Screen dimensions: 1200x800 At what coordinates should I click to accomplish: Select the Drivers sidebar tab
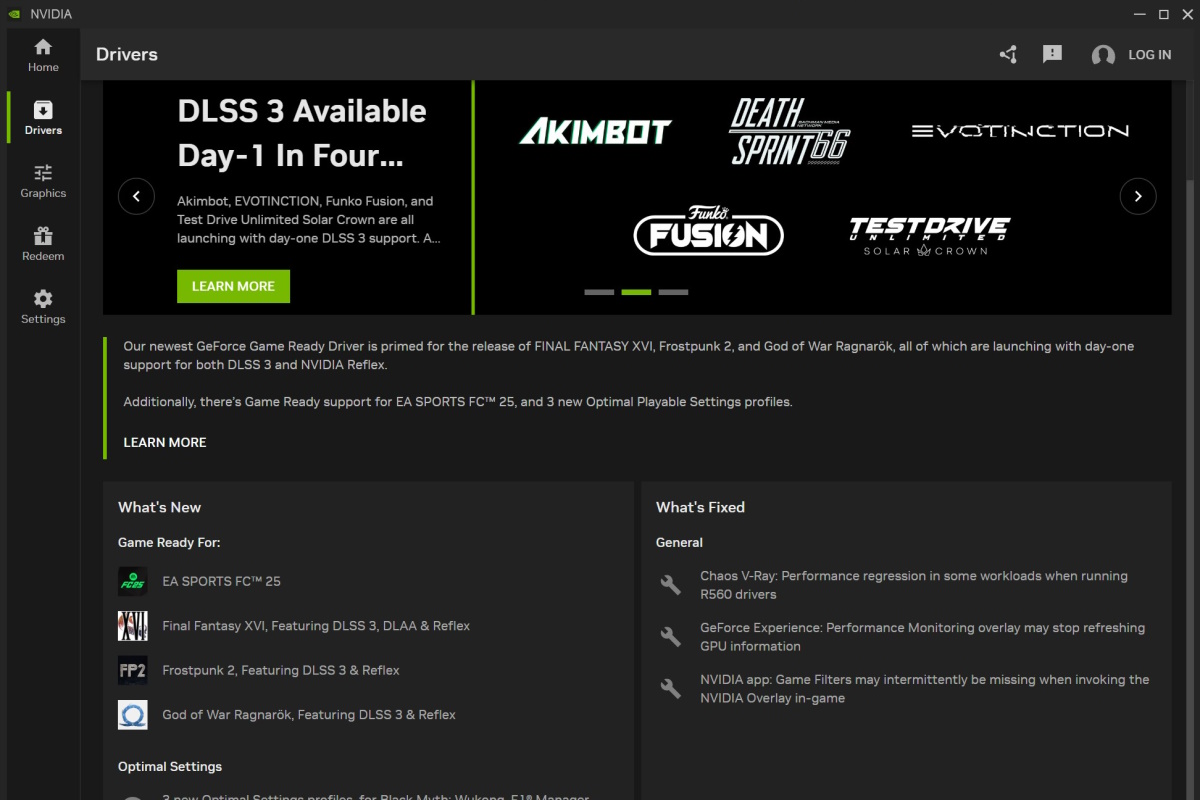pyautogui.click(x=43, y=118)
